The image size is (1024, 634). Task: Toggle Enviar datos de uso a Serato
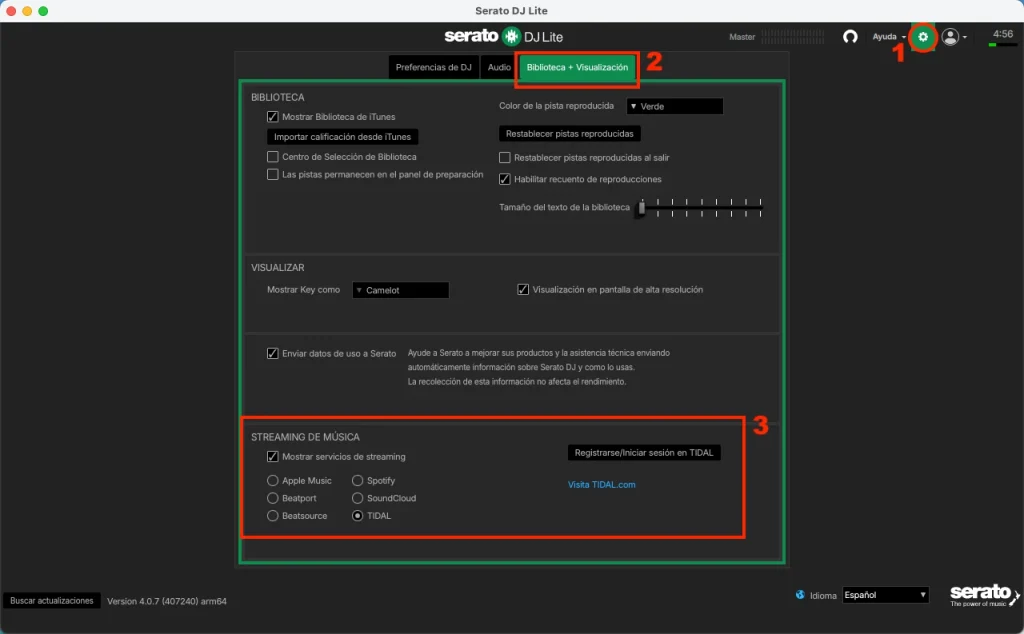click(272, 353)
